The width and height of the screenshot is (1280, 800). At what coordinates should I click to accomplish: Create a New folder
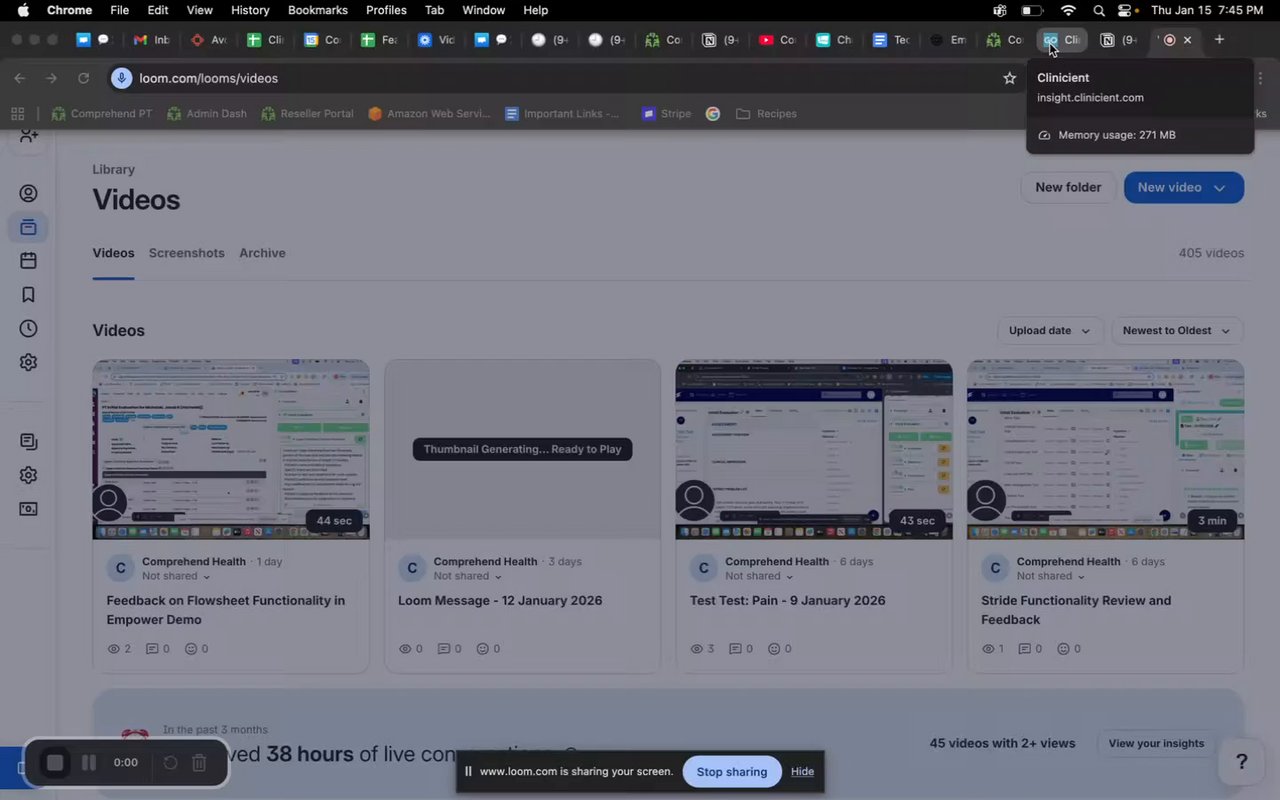1068,187
